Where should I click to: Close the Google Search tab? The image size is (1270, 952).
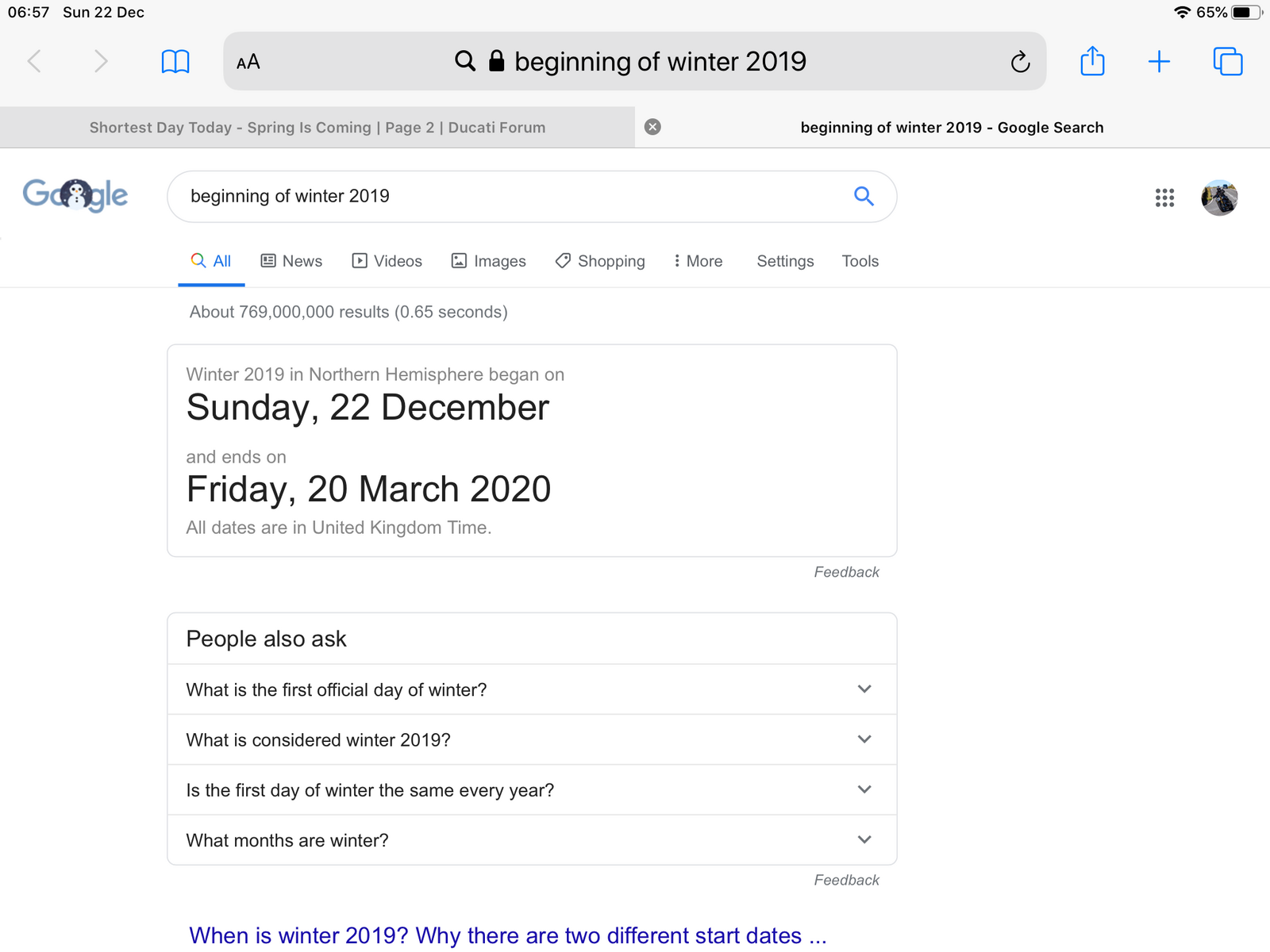(x=652, y=127)
